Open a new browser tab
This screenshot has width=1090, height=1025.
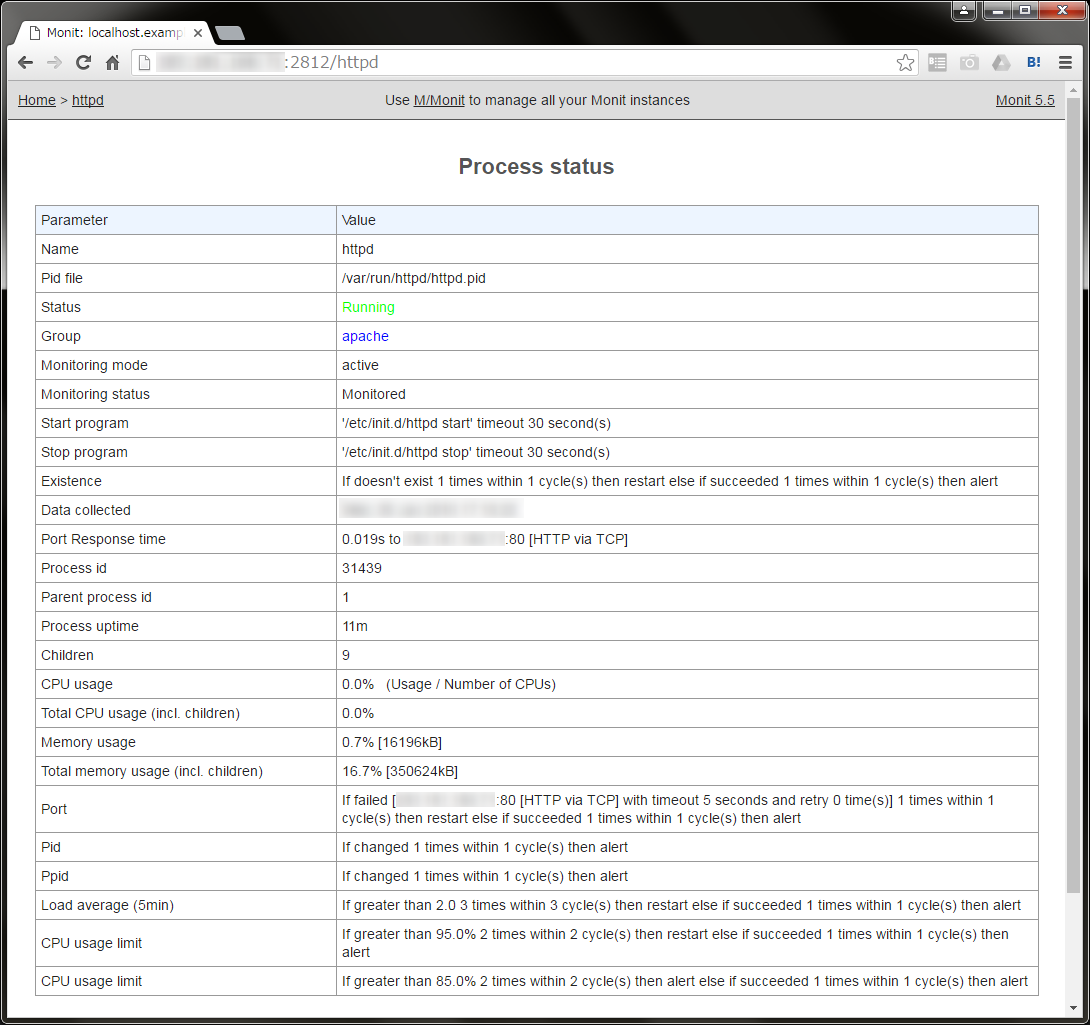[229, 33]
